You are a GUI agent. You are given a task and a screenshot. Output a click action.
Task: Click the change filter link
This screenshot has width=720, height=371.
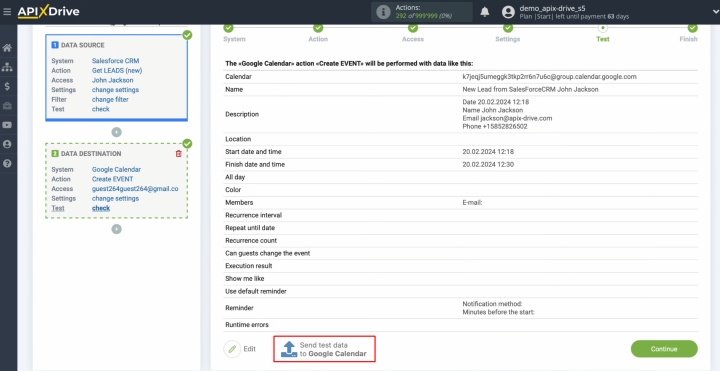tap(110, 99)
